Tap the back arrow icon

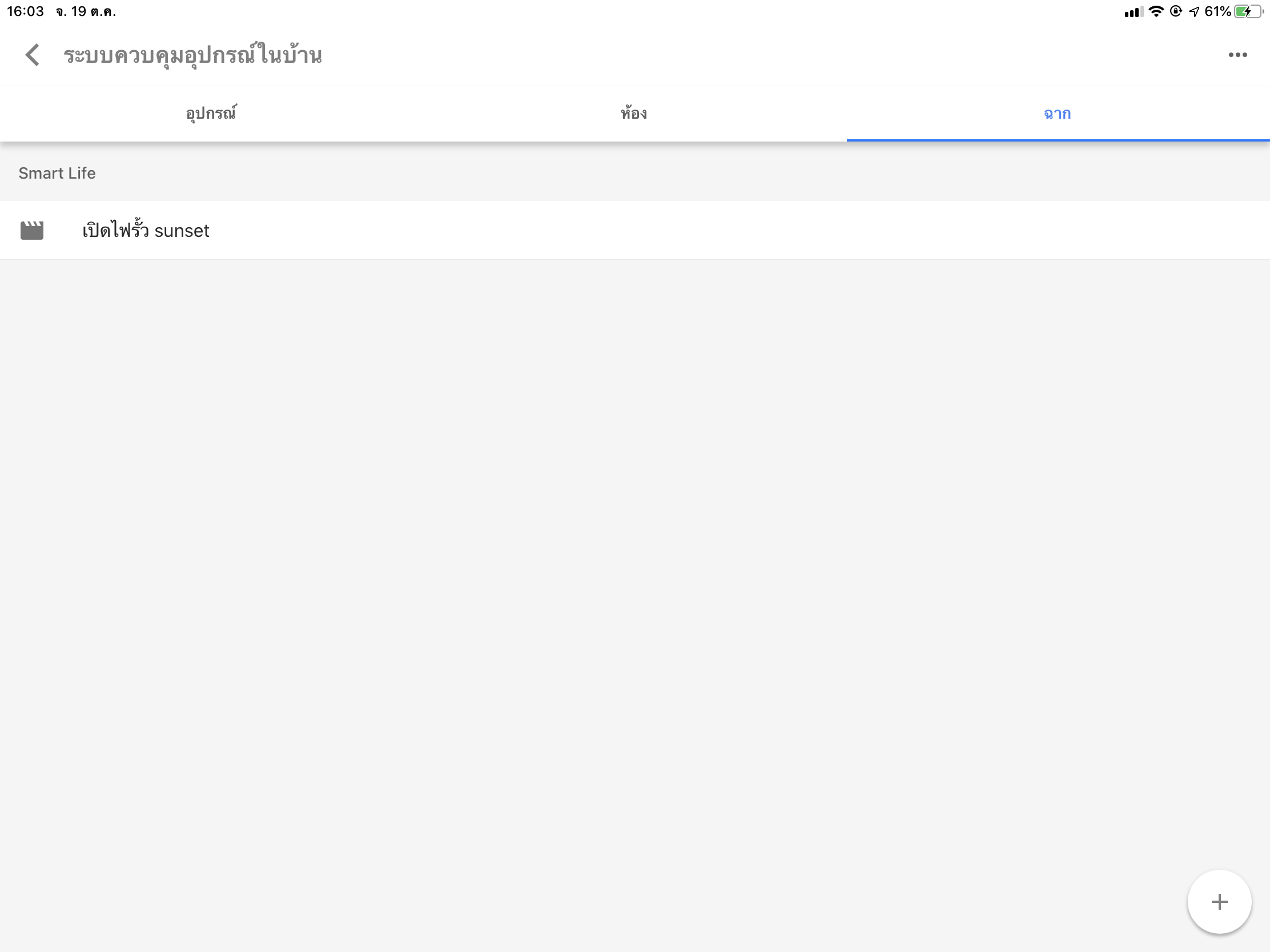(33, 55)
